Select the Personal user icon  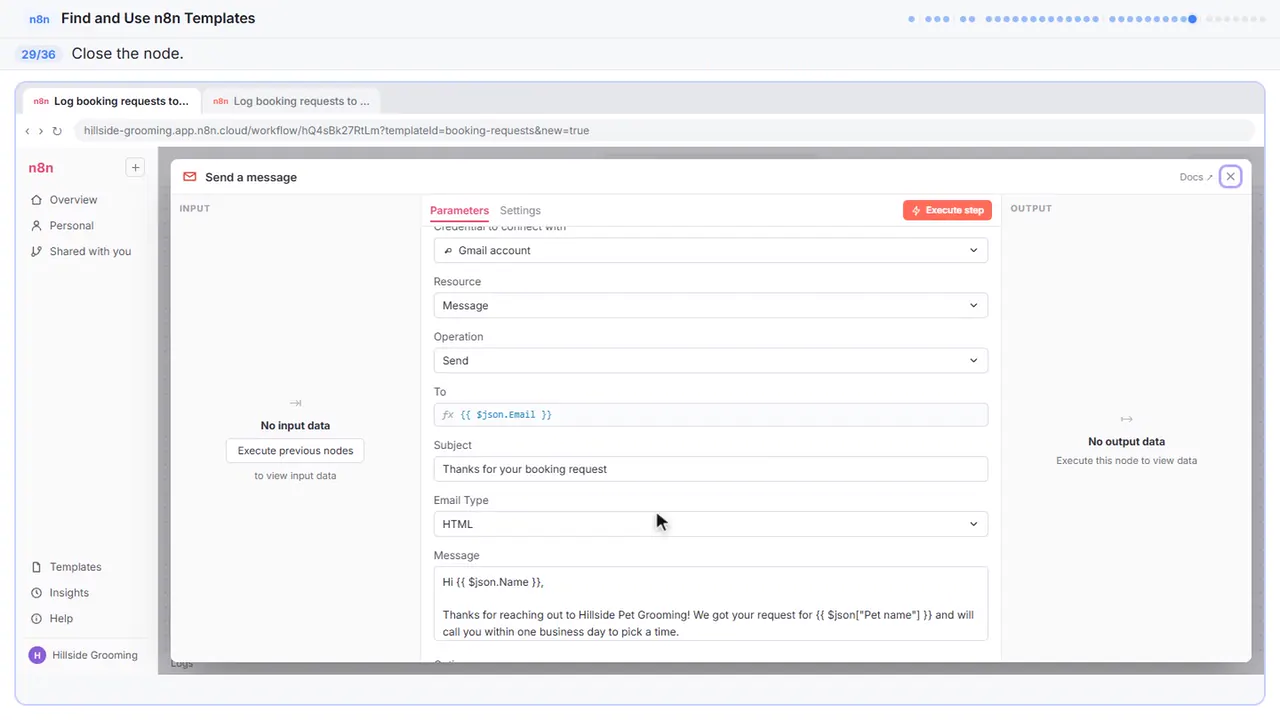[37, 225]
